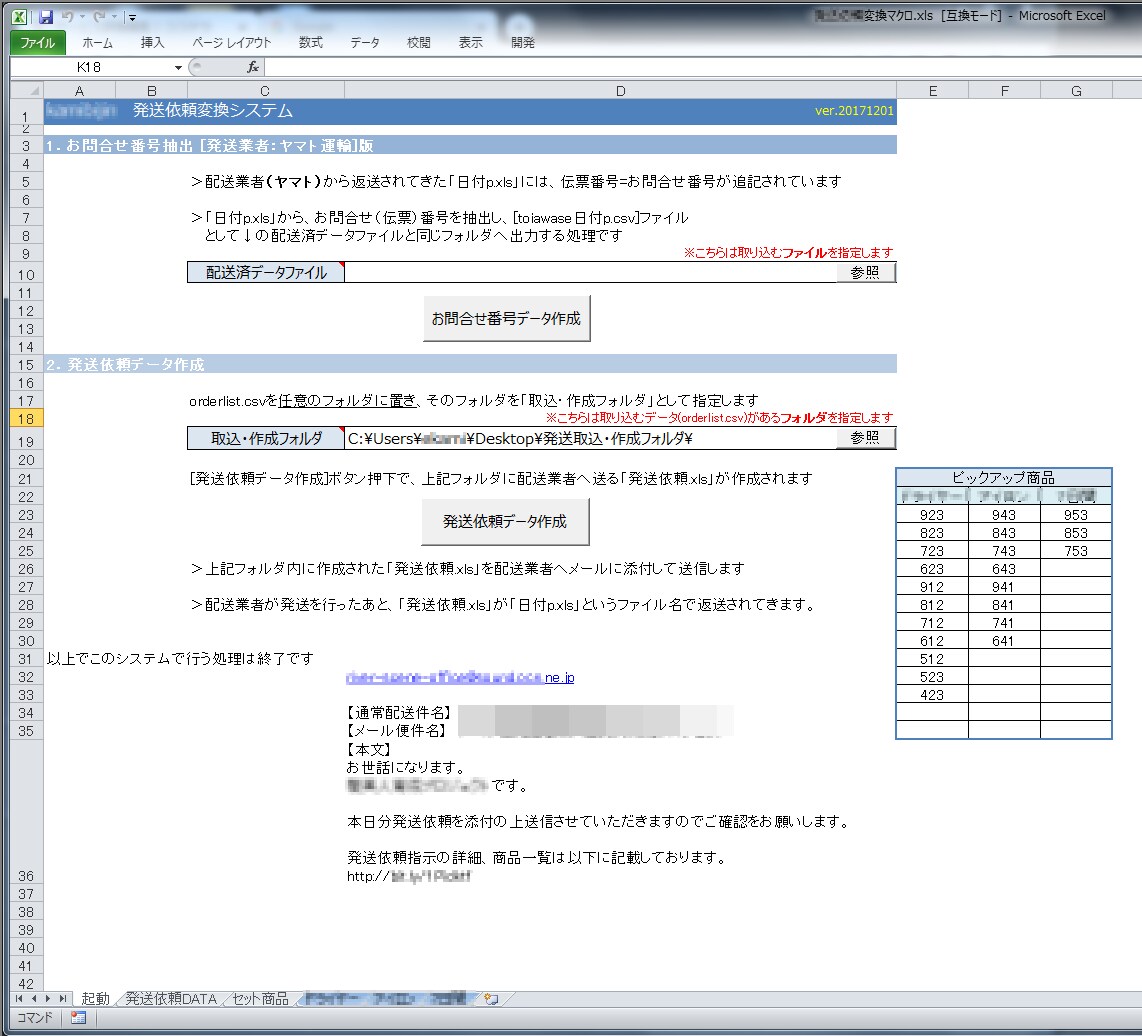
Task: Open the 数式 ribbon tab
Action: pyautogui.click(x=311, y=43)
